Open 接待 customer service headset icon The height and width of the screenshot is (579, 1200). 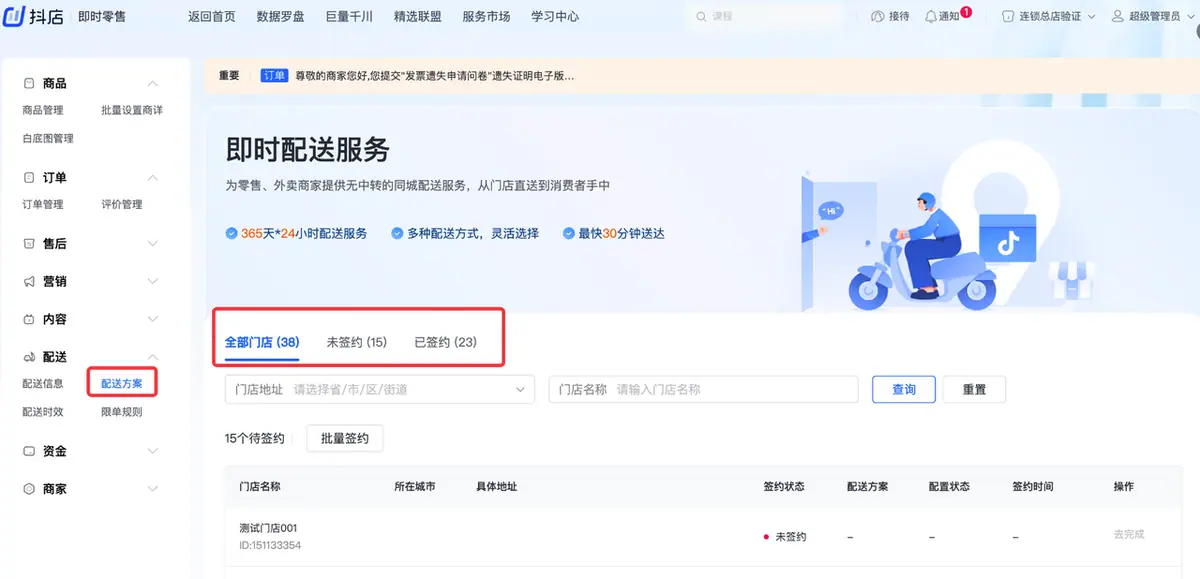[x=878, y=17]
